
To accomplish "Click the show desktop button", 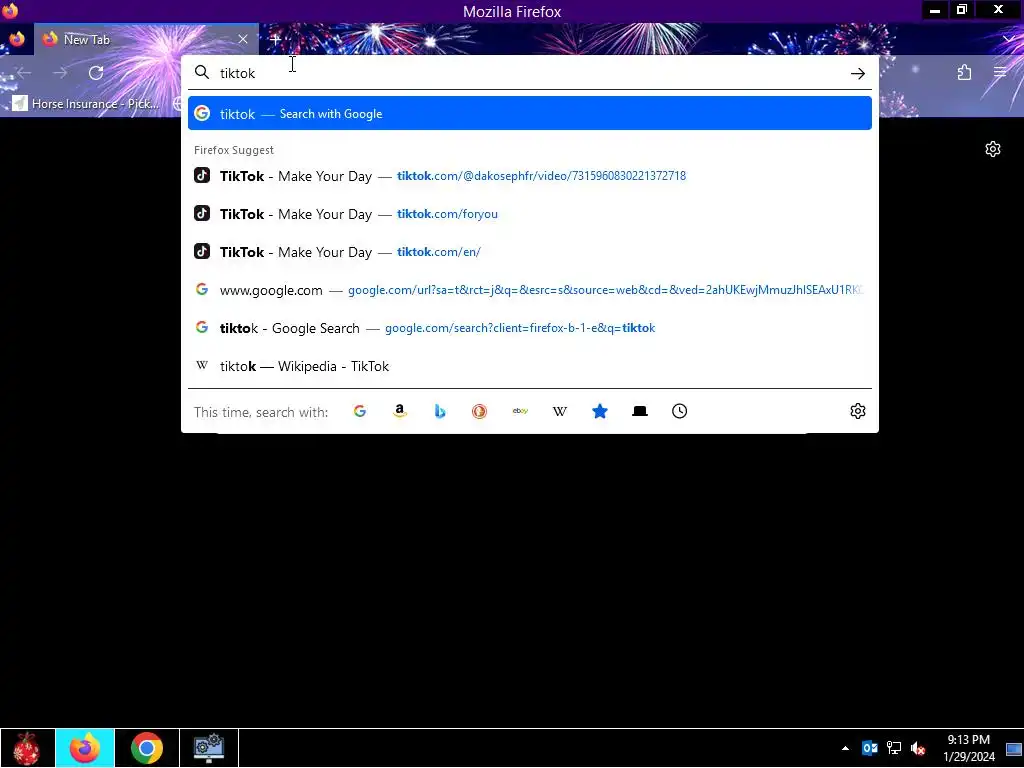I will coord(1014,748).
